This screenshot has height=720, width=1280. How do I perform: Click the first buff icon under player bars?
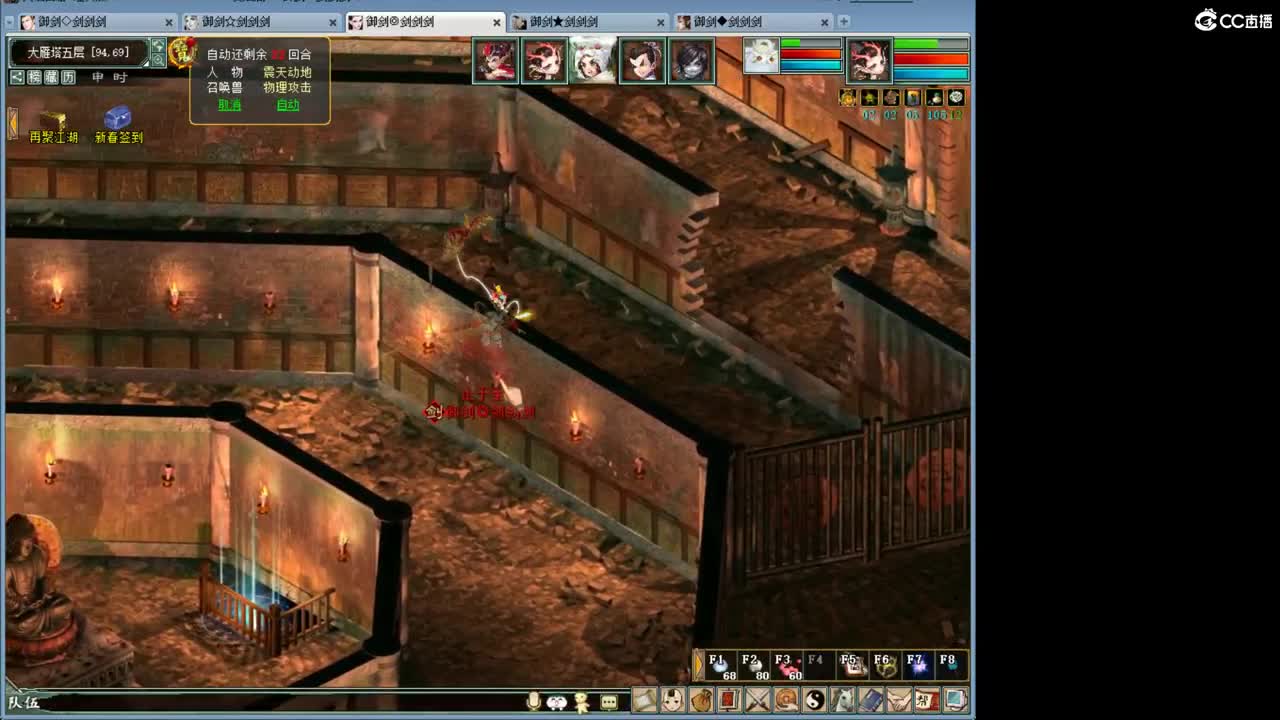point(848,97)
